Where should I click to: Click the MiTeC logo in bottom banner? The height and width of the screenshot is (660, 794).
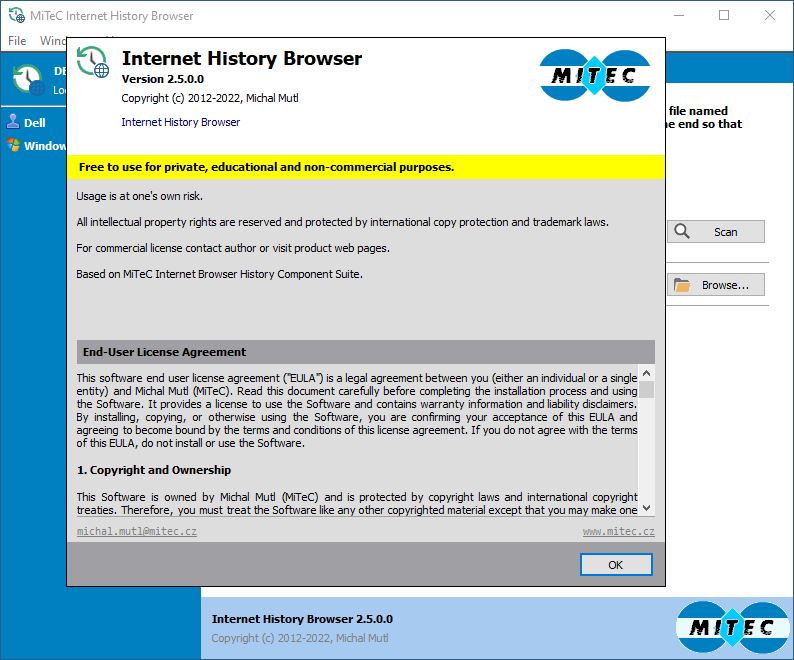coord(733,627)
